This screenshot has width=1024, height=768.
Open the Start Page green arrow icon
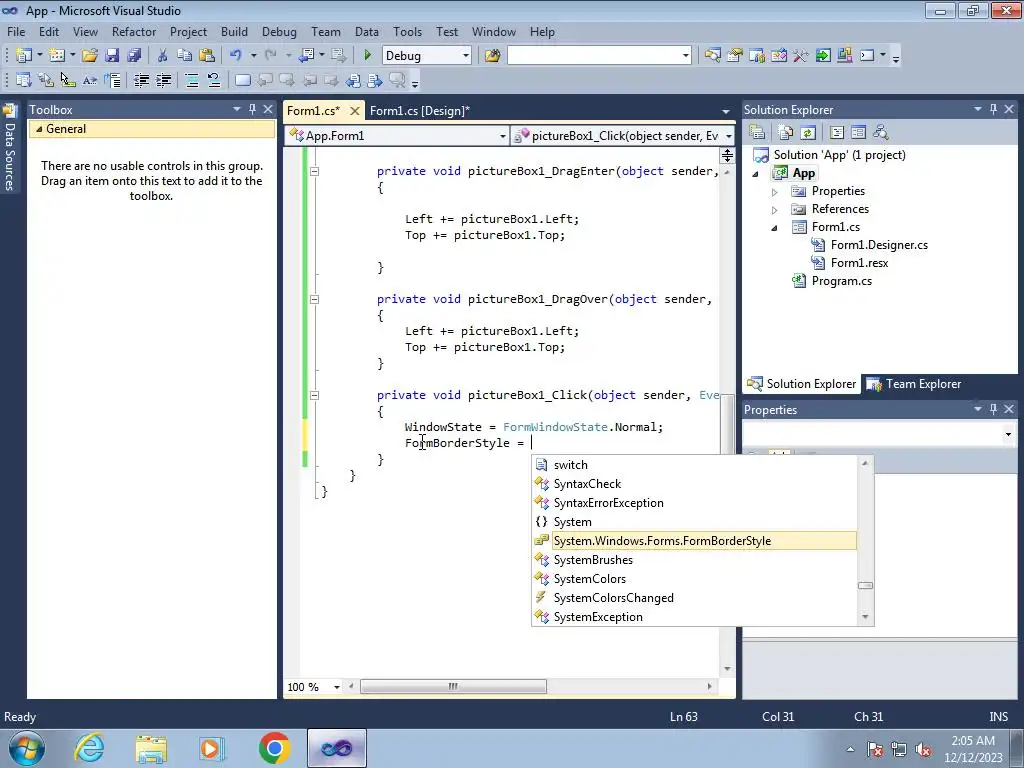[823, 56]
